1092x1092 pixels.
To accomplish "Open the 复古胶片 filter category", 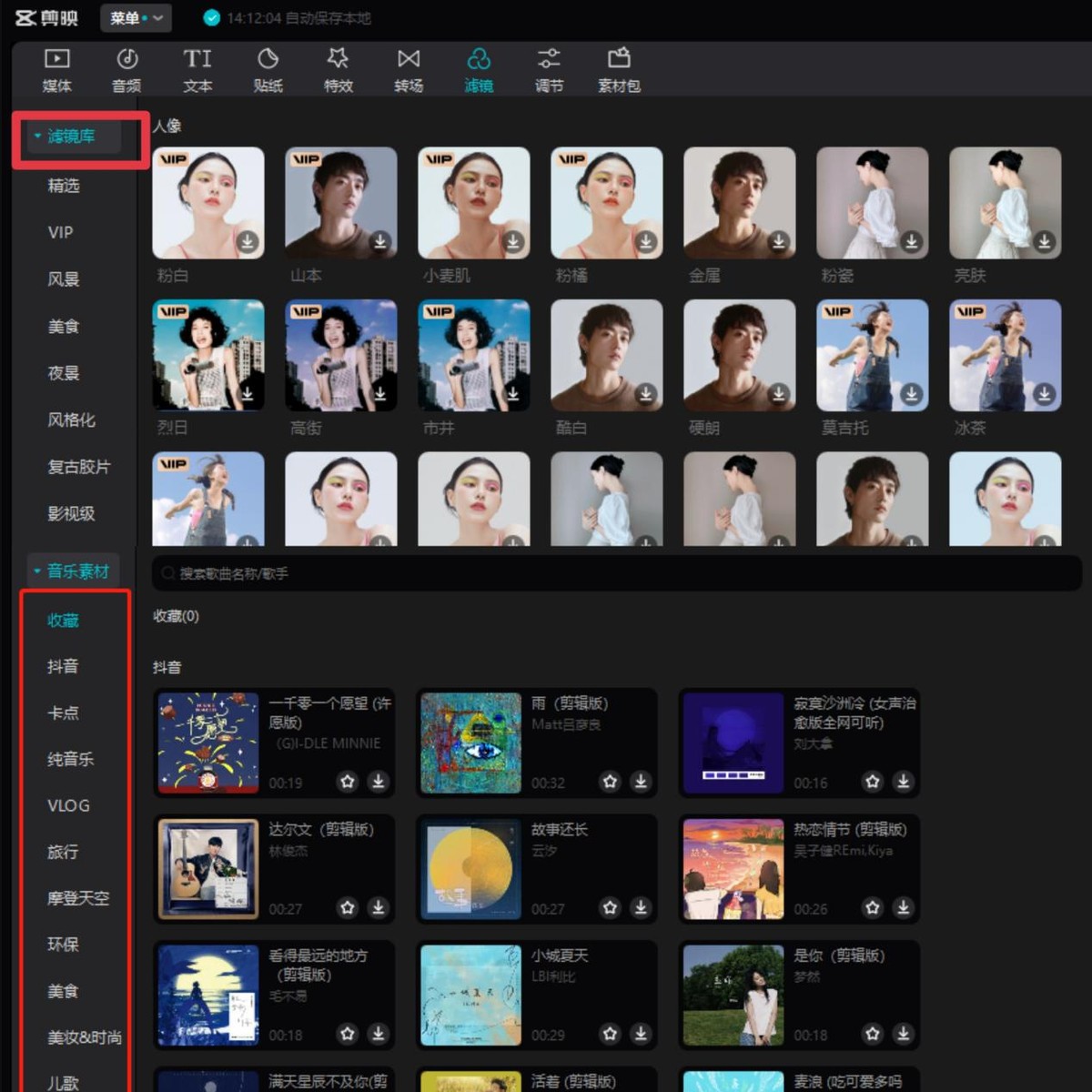I will point(80,467).
